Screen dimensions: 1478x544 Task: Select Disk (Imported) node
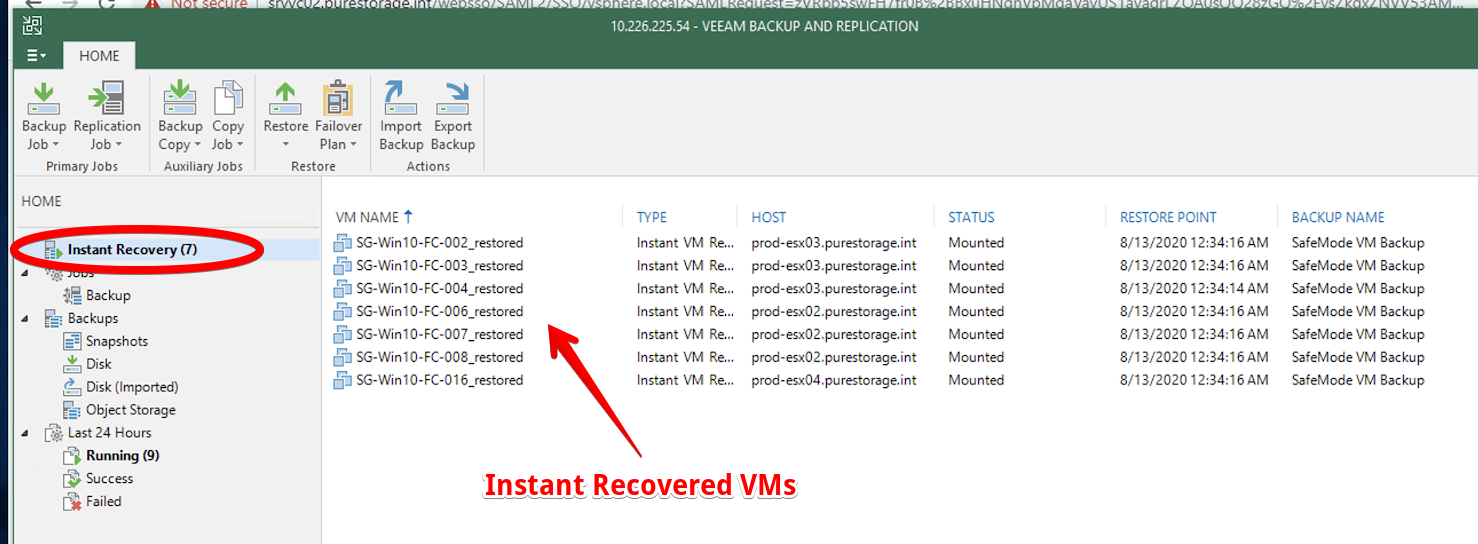pos(131,387)
